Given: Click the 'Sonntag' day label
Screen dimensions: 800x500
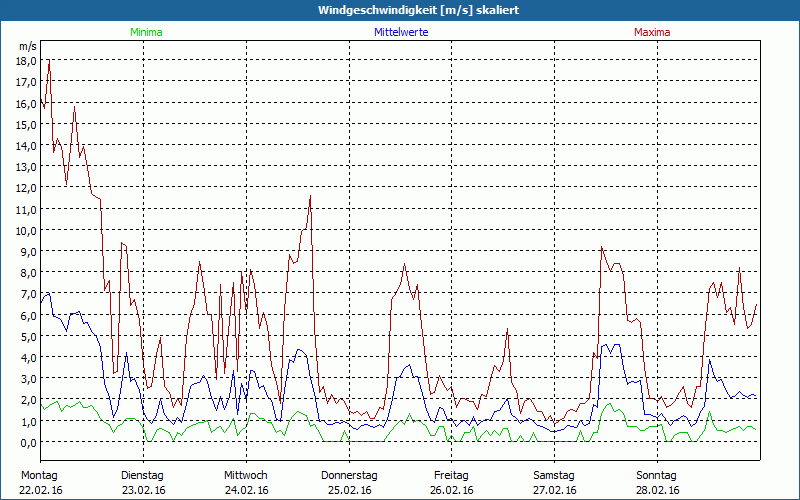Looking at the screenshot, I should point(657,476).
